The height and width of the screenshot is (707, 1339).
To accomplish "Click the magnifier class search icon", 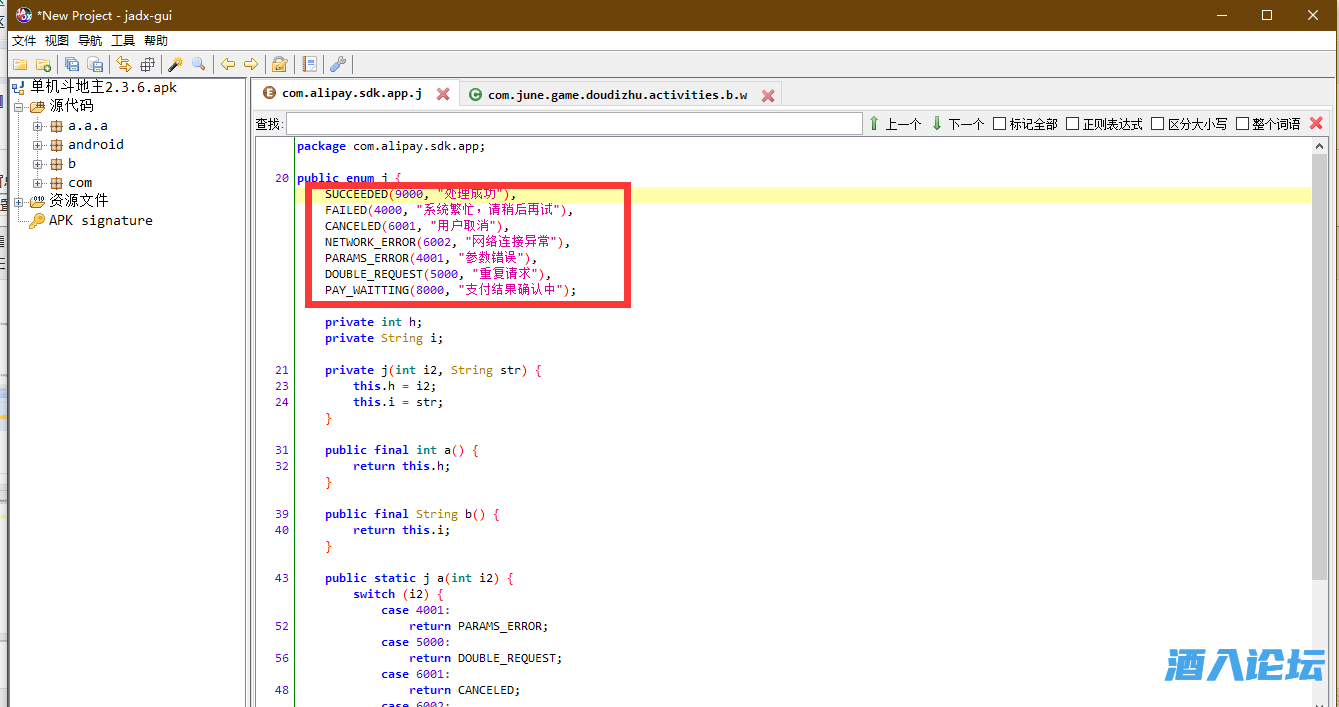I will 199,64.
